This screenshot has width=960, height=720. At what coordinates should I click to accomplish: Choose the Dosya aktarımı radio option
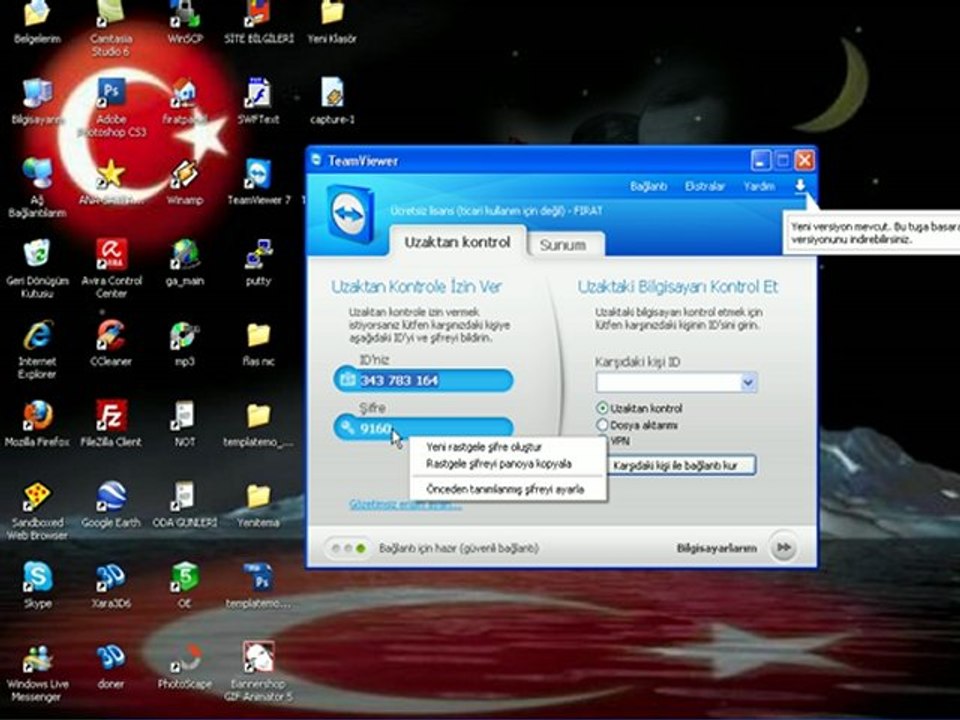(x=602, y=425)
